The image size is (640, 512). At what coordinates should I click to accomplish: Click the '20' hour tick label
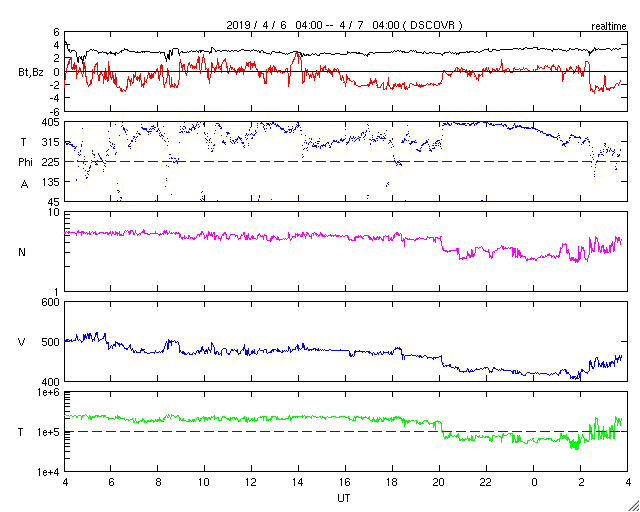tap(439, 482)
